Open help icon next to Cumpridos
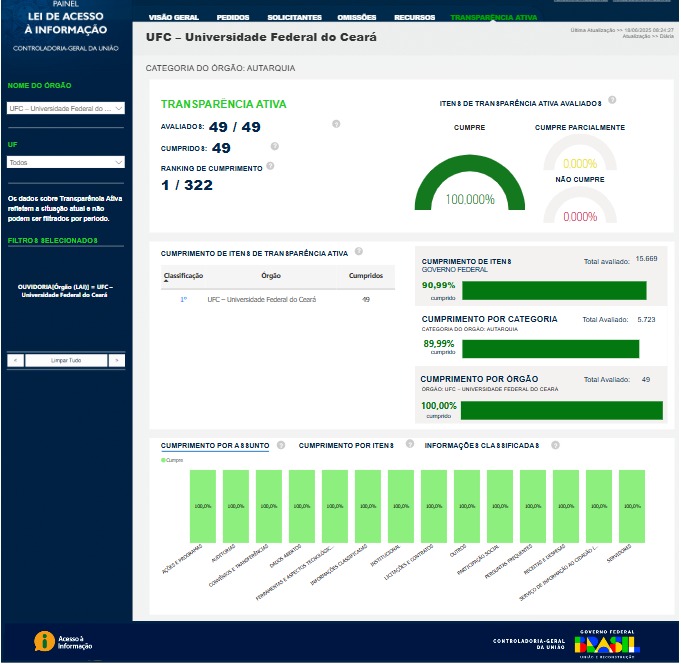 click(x=274, y=146)
